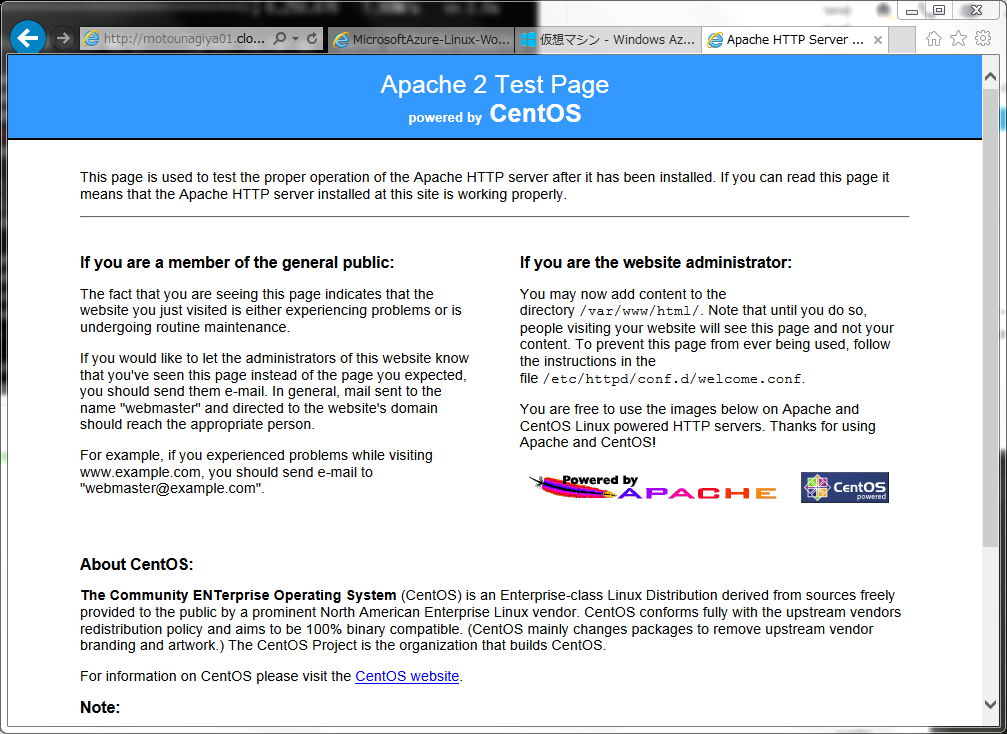Select the Apache HTTP Server tab
This screenshot has width=1007, height=734.
(x=794, y=39)
